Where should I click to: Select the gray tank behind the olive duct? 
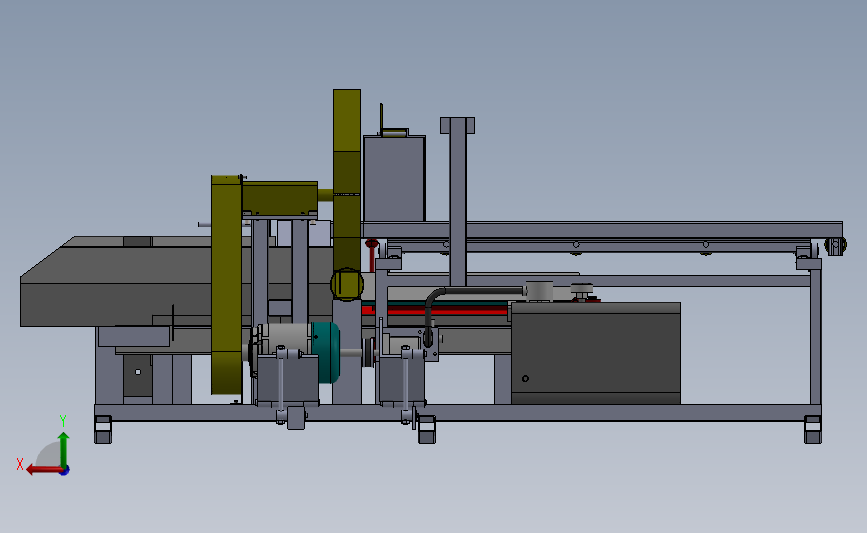(x=394, y=178)
